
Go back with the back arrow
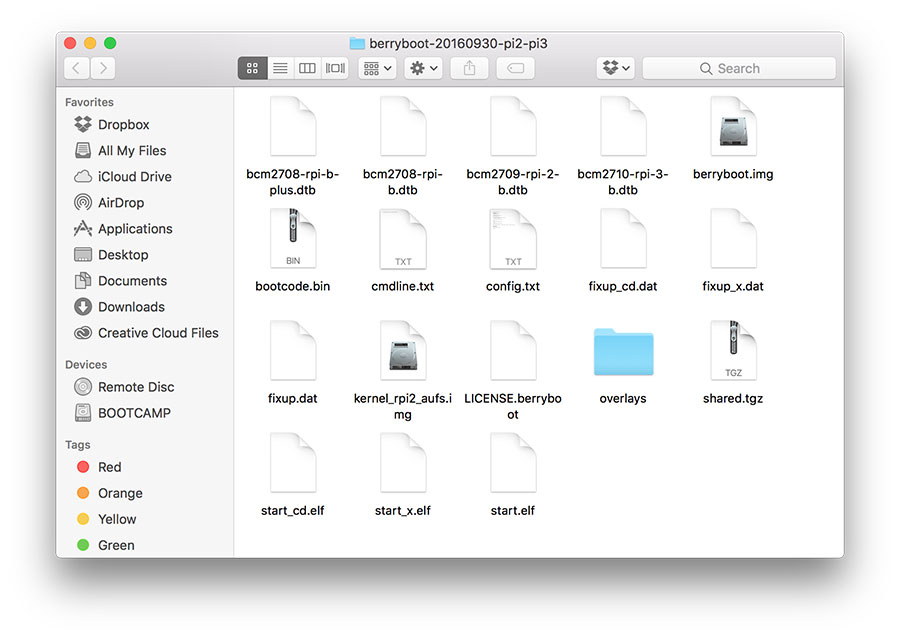[x=77, y=68]
